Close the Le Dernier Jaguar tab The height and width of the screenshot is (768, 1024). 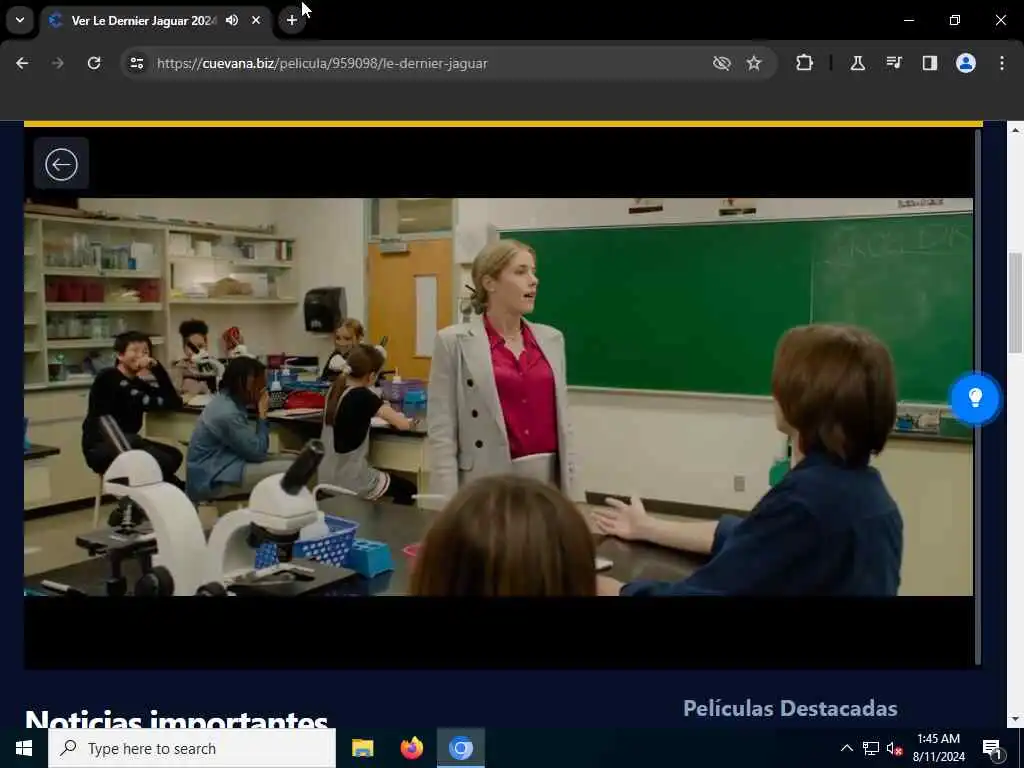pos(256,20)
